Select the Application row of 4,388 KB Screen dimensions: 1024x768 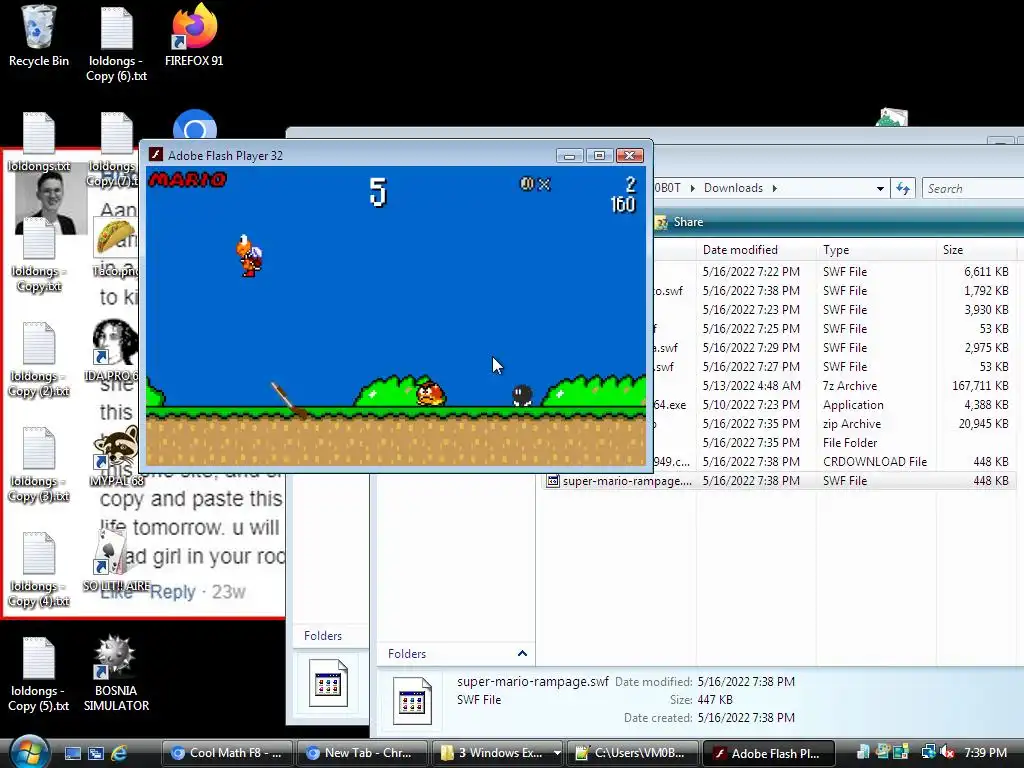pyautogui.click(x=833, y=405)
